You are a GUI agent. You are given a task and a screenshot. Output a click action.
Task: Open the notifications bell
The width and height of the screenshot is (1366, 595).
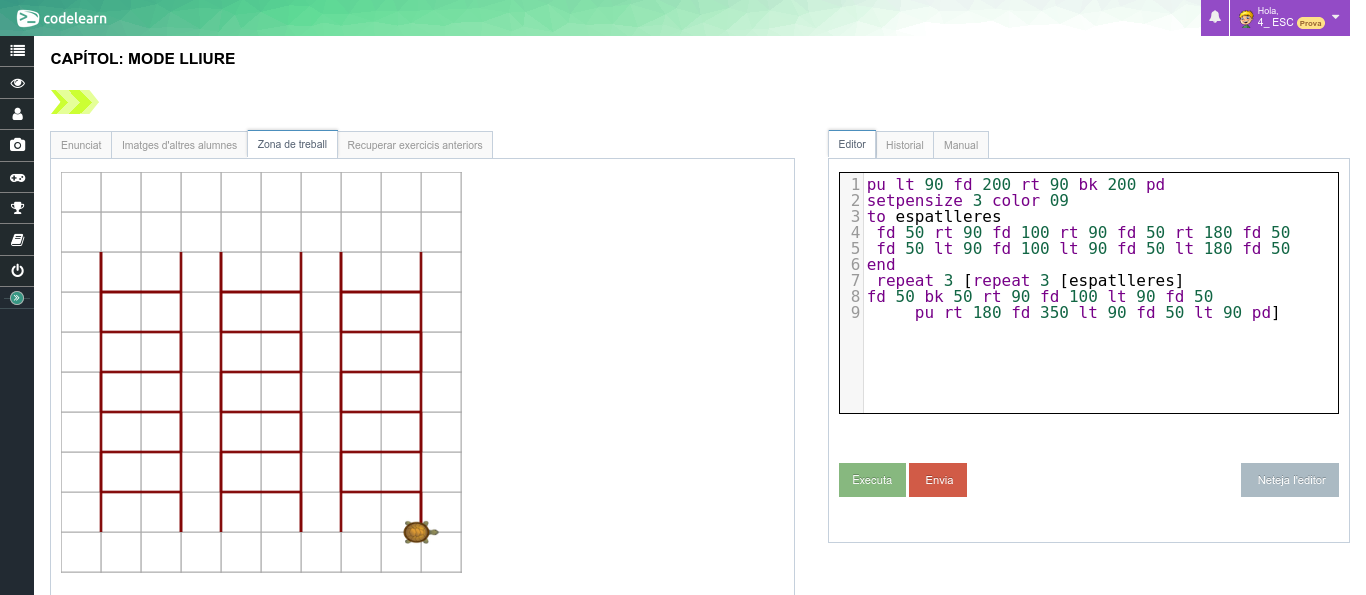pos(1215,17)
